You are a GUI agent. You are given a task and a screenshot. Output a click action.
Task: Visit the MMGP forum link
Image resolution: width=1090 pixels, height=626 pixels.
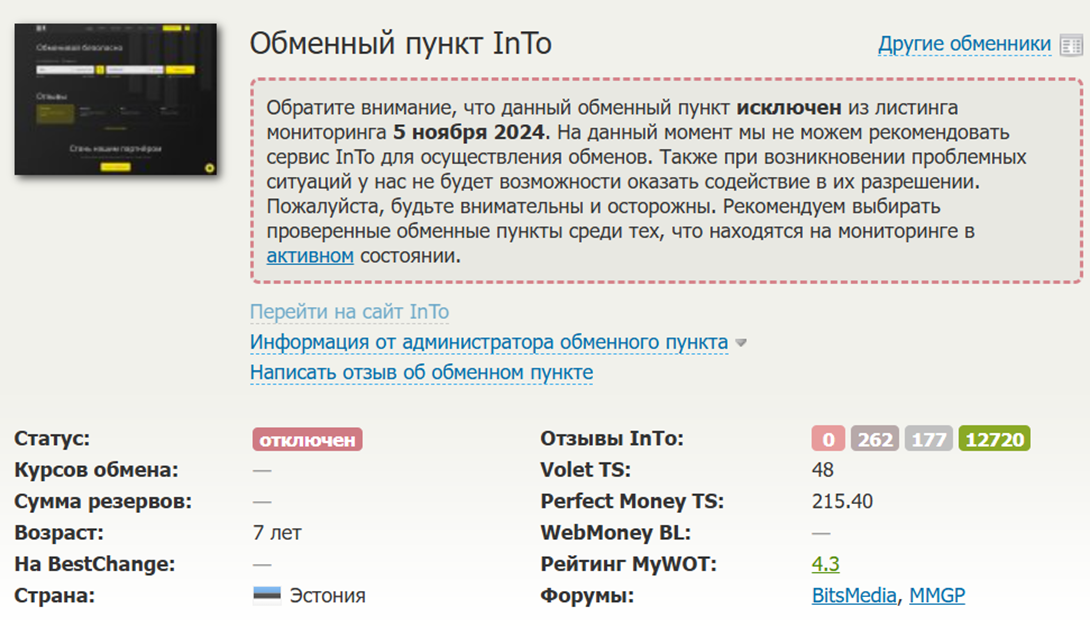tap(937, 596)
